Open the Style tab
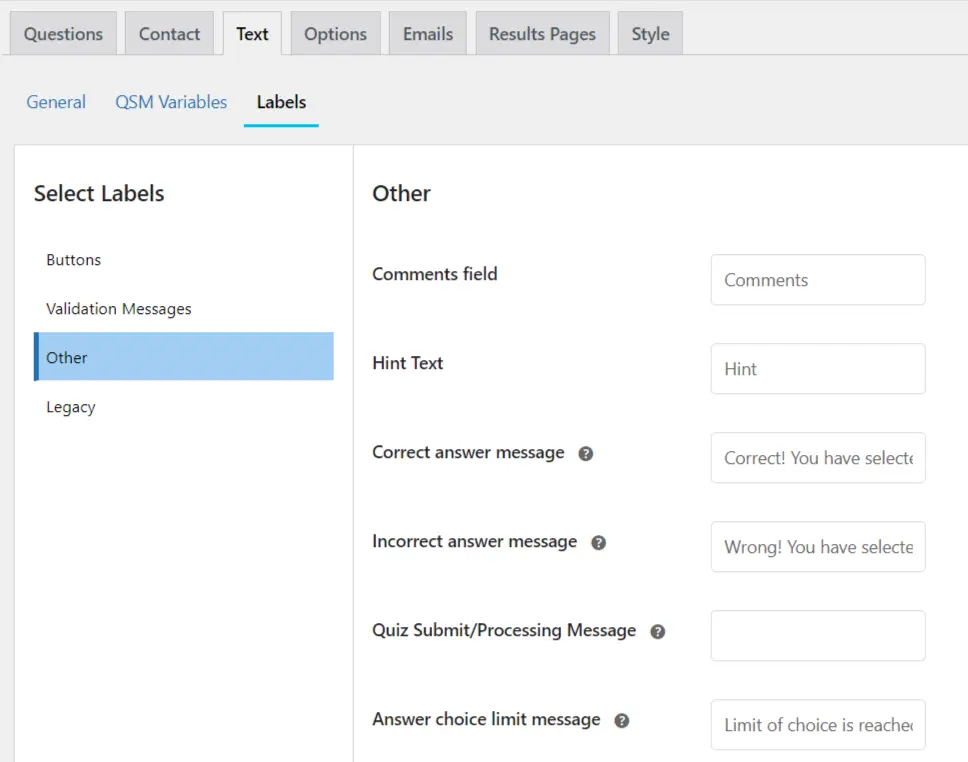Screen dimensions: 968x762 point(650,34)
